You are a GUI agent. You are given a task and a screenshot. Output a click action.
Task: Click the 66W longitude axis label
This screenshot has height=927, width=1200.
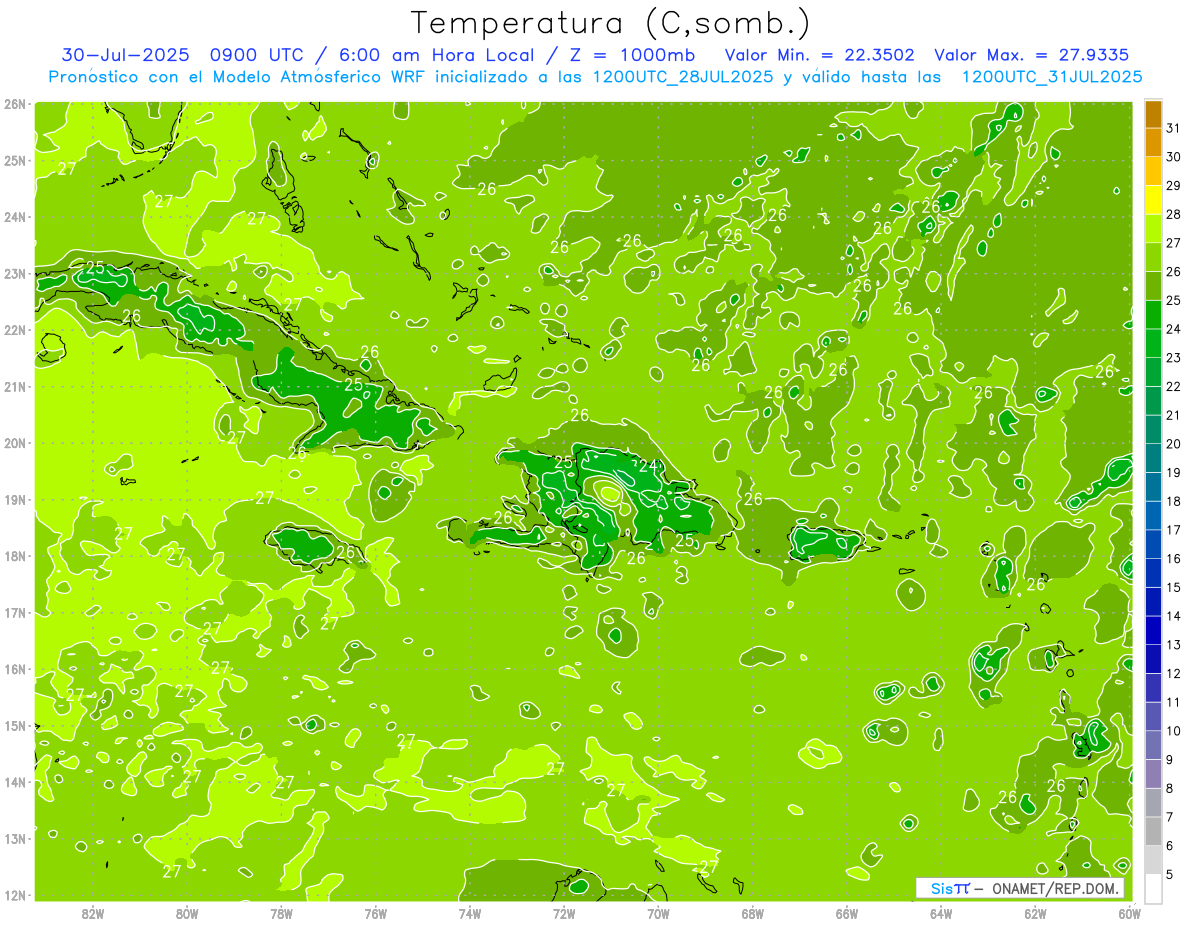[x=846, y=912]
